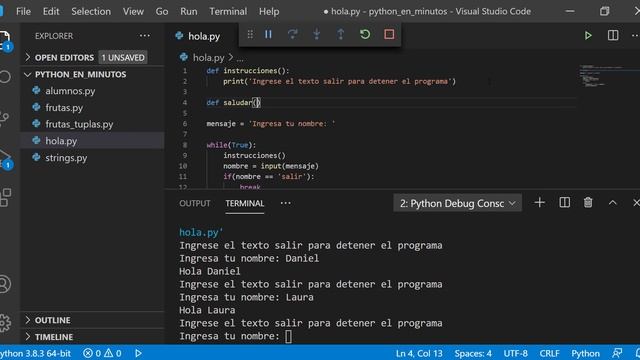Select the Terminal panel tab

click(244, 203)
